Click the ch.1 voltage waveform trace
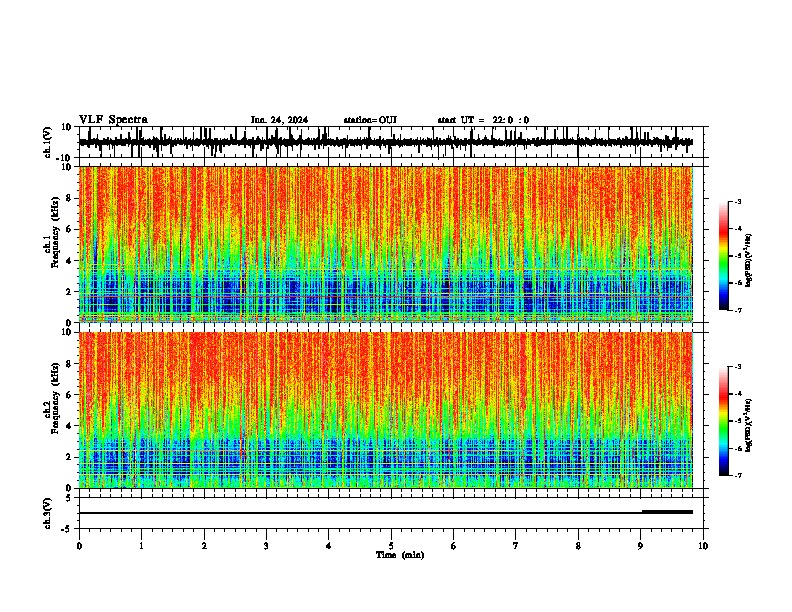 [386, 142]
